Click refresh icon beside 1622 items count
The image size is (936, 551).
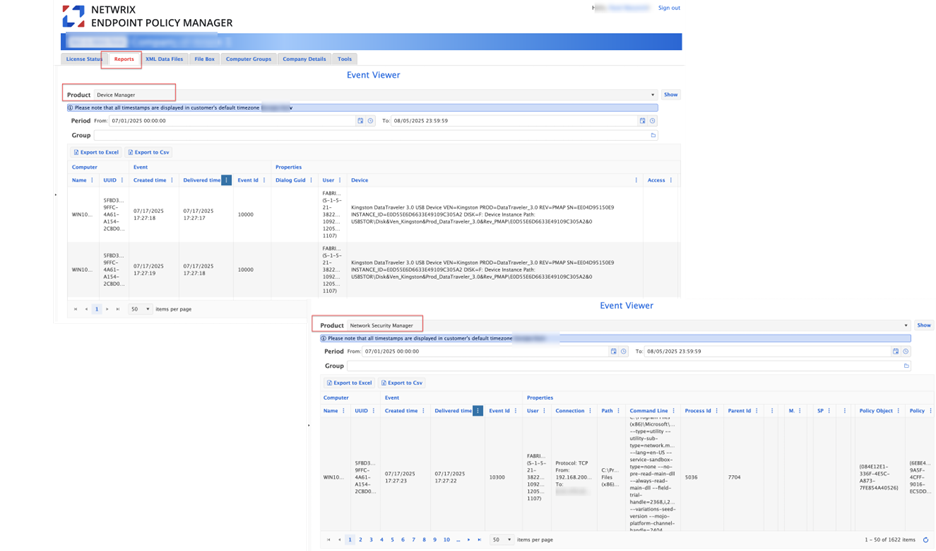point(926,540)
